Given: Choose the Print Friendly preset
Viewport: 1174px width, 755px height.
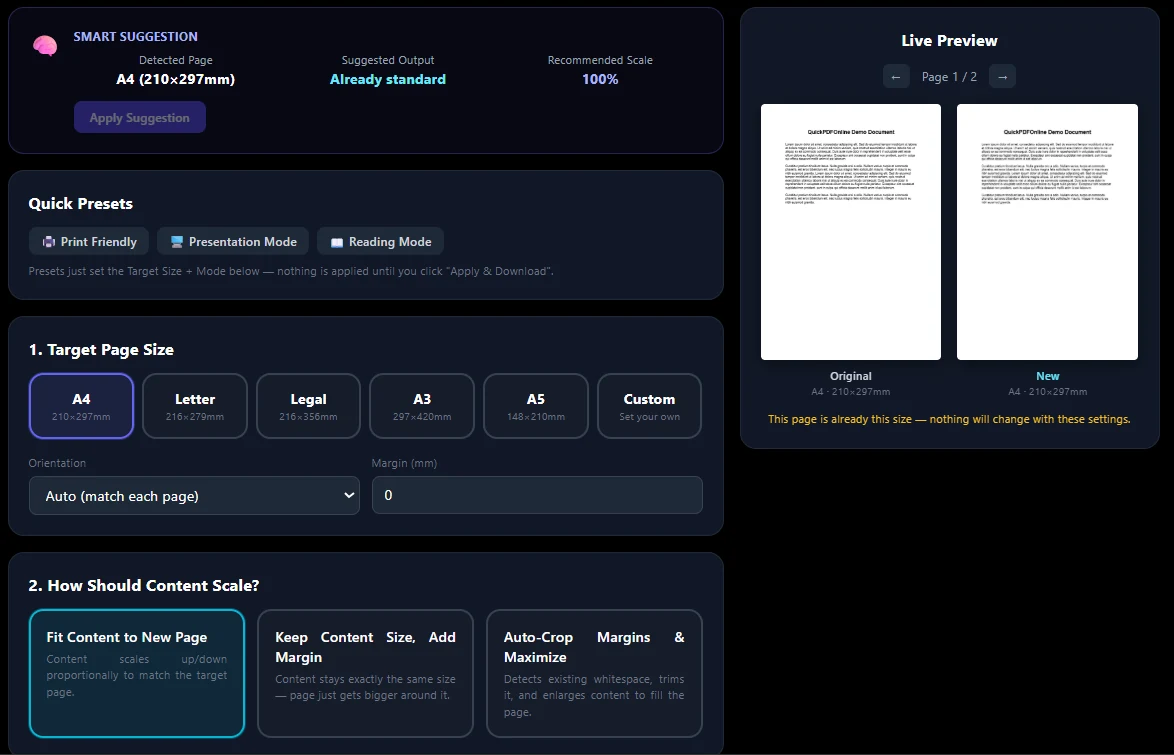Looking at the screenshot, I should [x=89, y=241].
